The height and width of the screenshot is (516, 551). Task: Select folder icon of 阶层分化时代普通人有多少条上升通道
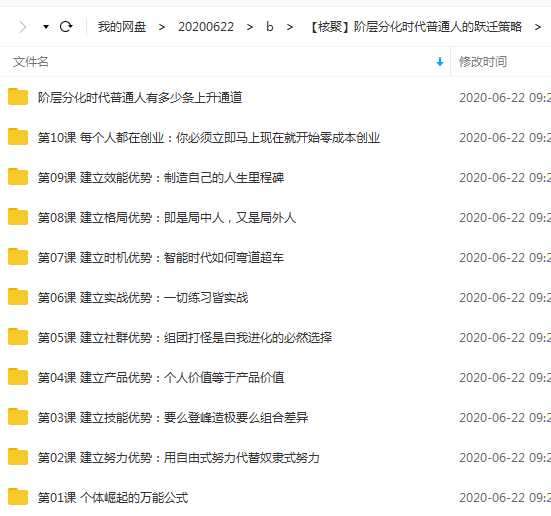click(x=18, y=97)
